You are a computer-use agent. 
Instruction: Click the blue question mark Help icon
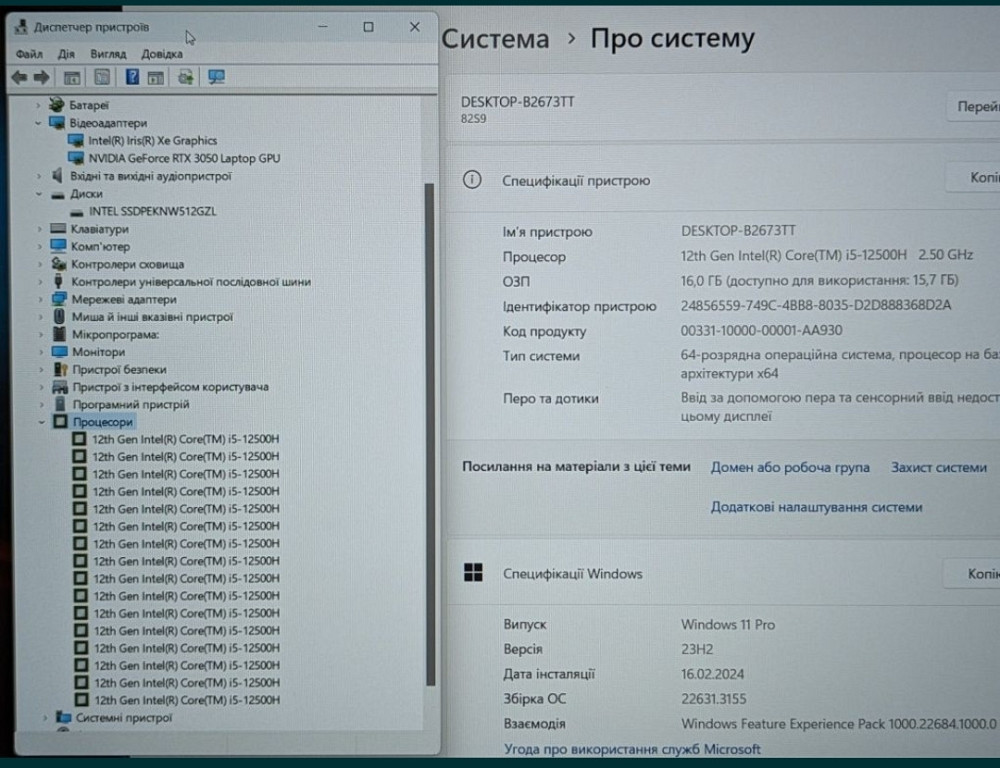point(132,77)
